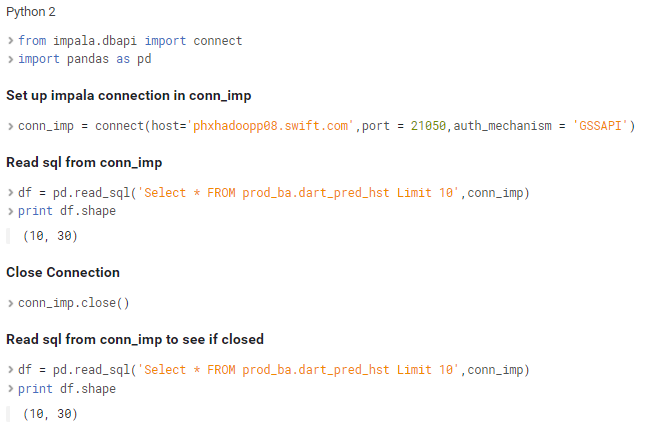Click the final pd.read_sql query code line
The height and width of the screenshot is (425, 645).
tap(273, 370)
